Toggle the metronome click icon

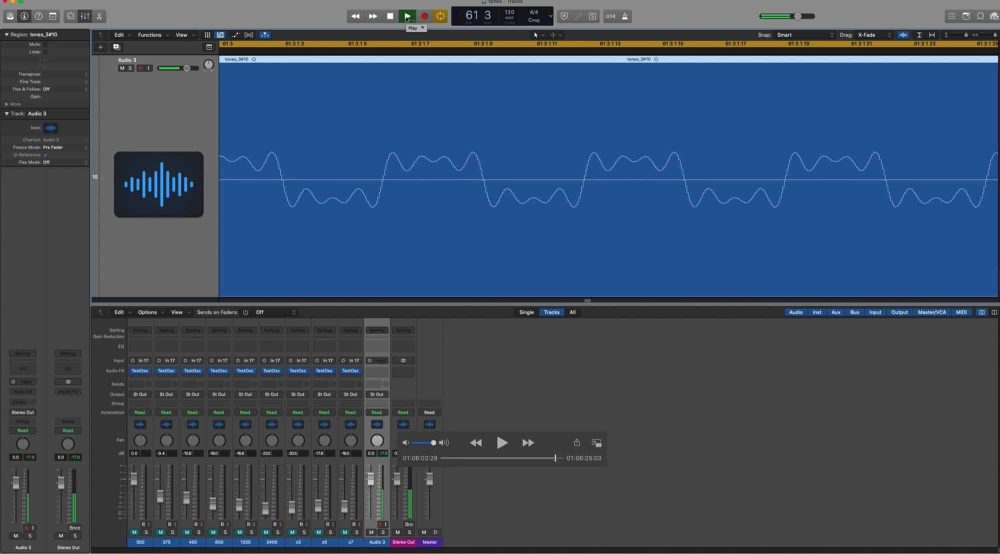coord(625,16)
